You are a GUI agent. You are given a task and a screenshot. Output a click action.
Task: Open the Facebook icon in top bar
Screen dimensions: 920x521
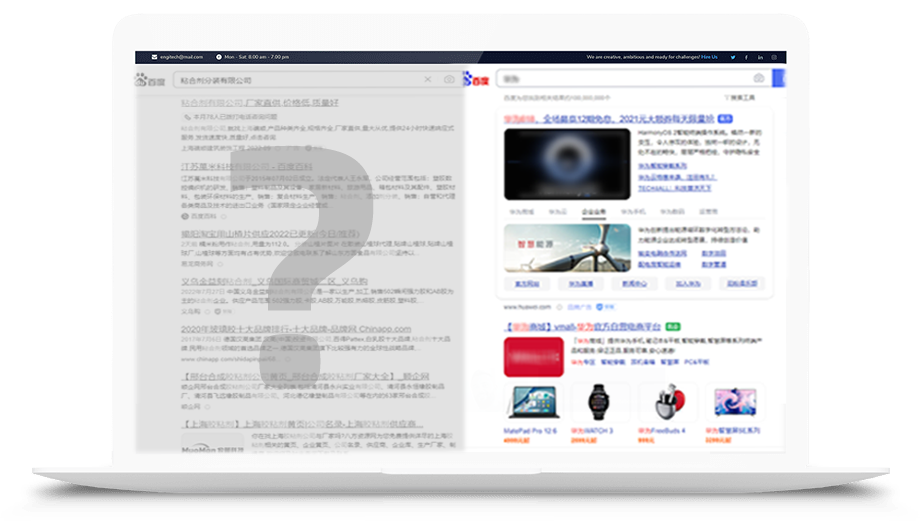tap(746, 57)
